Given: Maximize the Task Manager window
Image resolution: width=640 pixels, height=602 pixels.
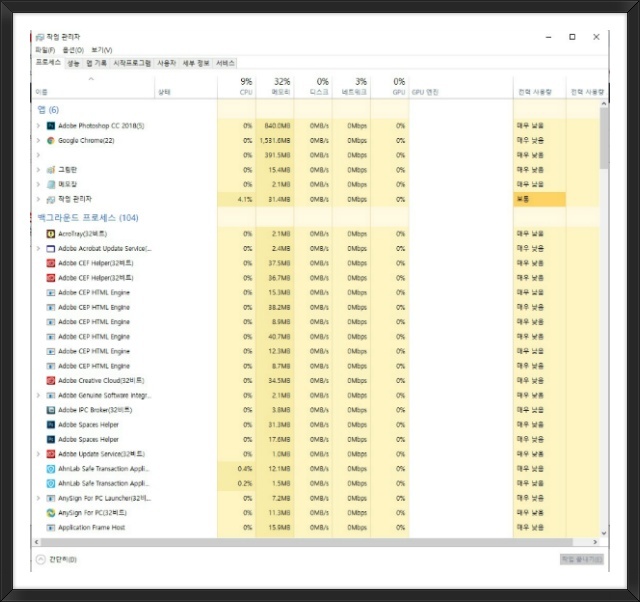Looking at the screenshot, I should pos(572,37).
